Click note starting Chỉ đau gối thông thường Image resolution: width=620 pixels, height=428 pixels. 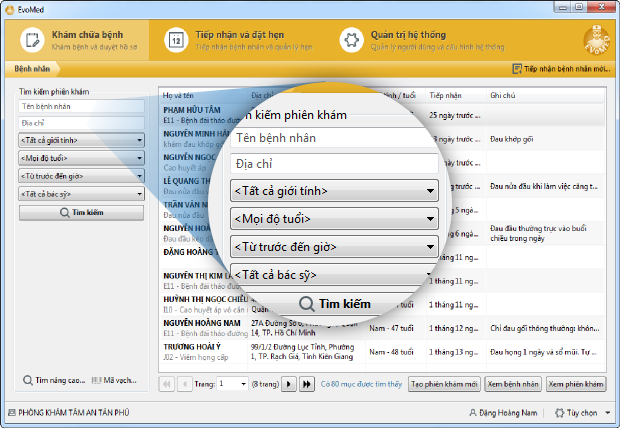click(545, 328)
